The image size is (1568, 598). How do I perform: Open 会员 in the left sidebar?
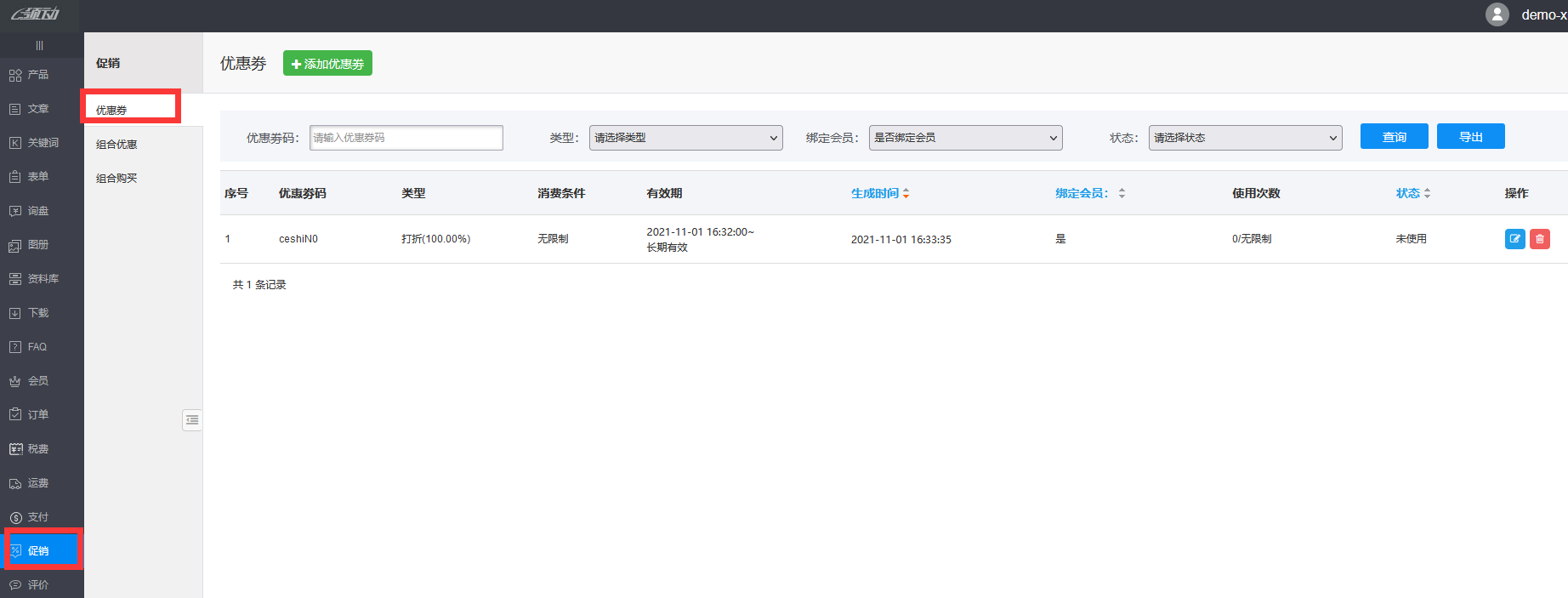tap(38, 381)
